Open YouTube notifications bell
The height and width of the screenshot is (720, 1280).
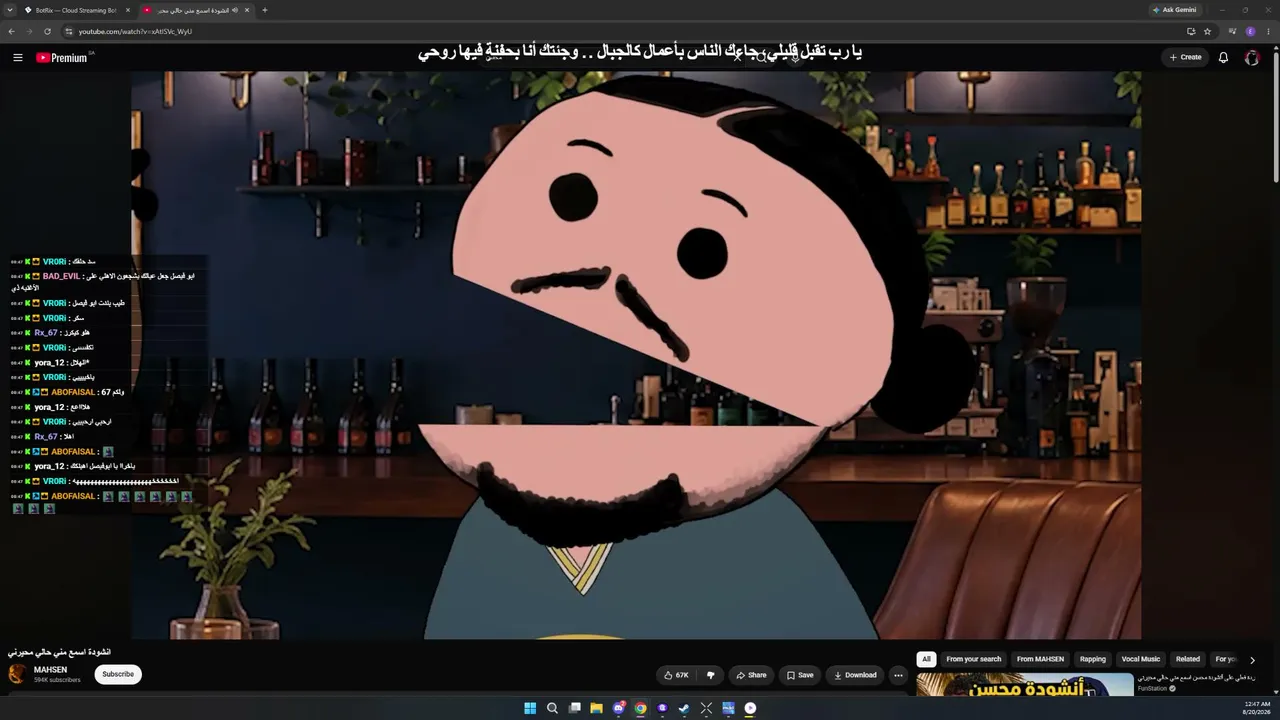1223,58
